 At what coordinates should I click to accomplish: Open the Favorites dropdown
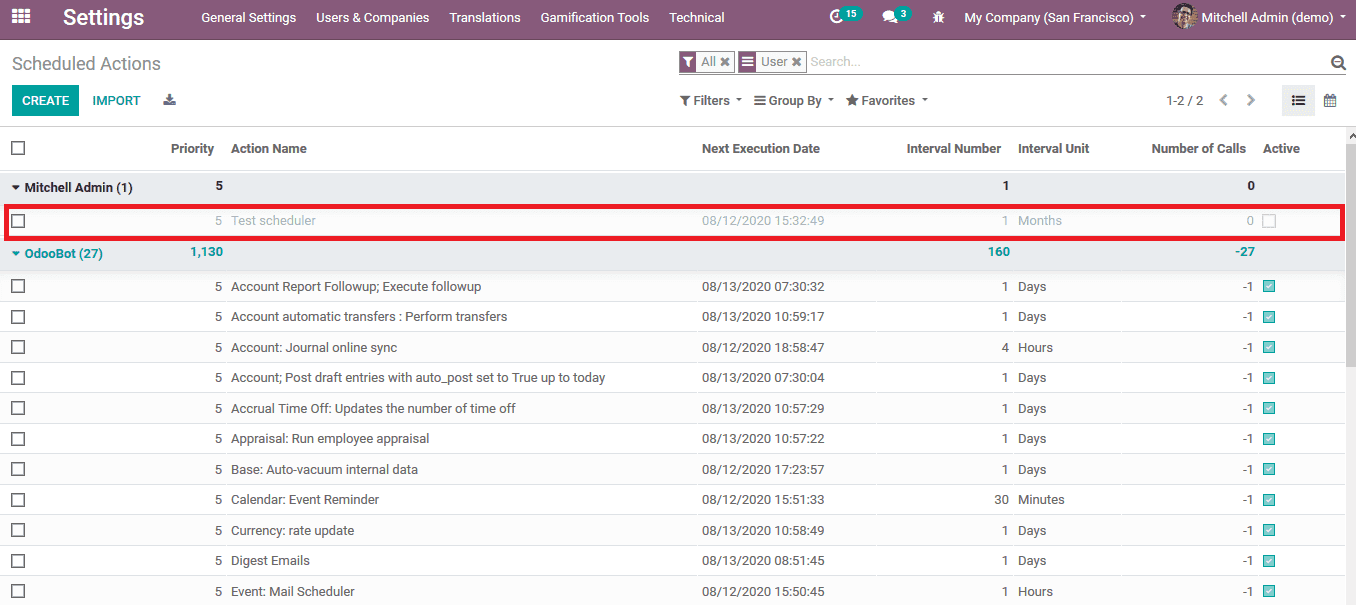pyautogui.click(x=887, y=100)
